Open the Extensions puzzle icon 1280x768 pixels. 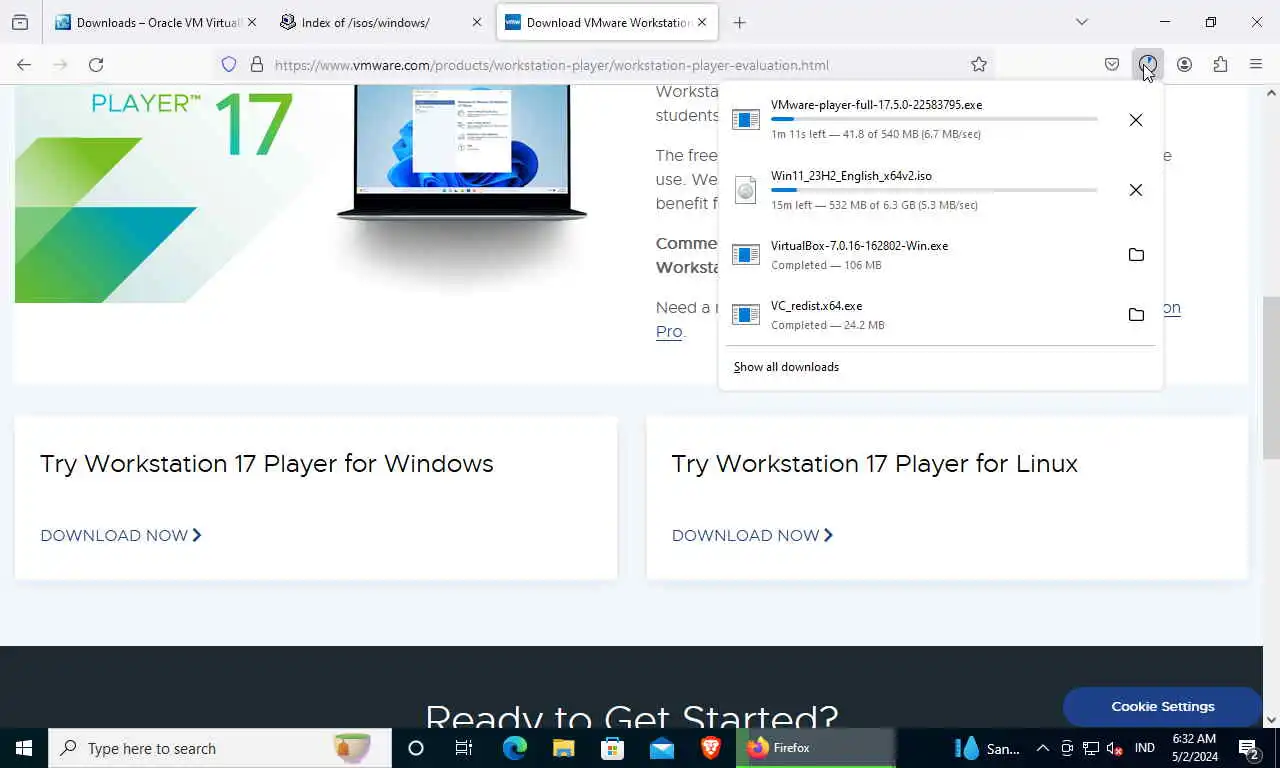1220,64
